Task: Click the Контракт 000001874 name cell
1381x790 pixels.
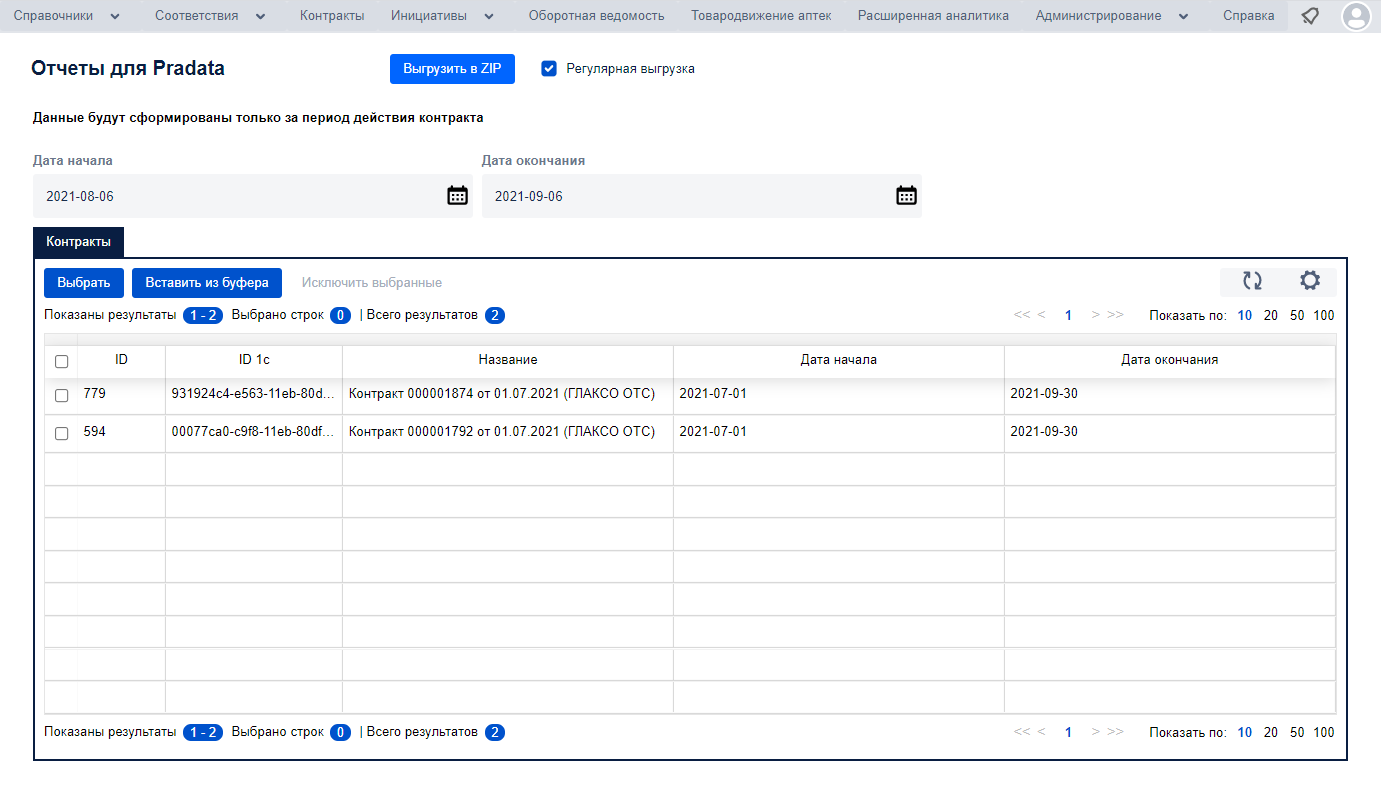Action: click(x=508, y=394)
